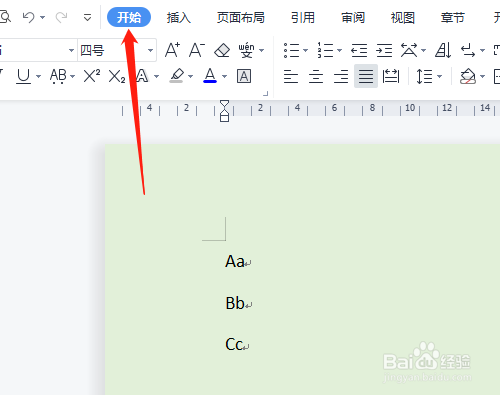500x395 pixels.
Task: Click the left indent box on the ruler
Action: tap(225, 118)
